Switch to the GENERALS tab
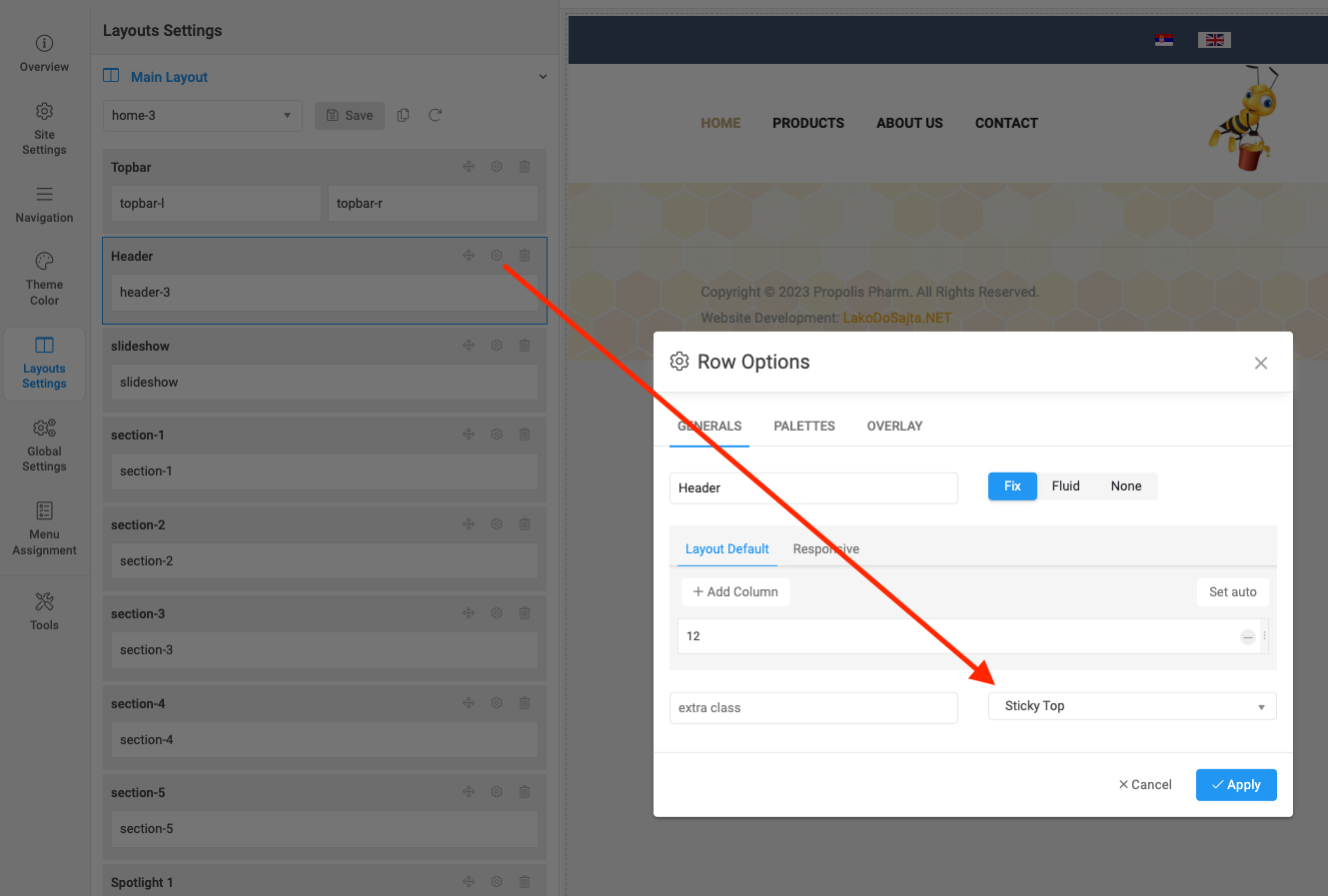1328x896 pixels. pyautogui.click(x=709, y=427)
